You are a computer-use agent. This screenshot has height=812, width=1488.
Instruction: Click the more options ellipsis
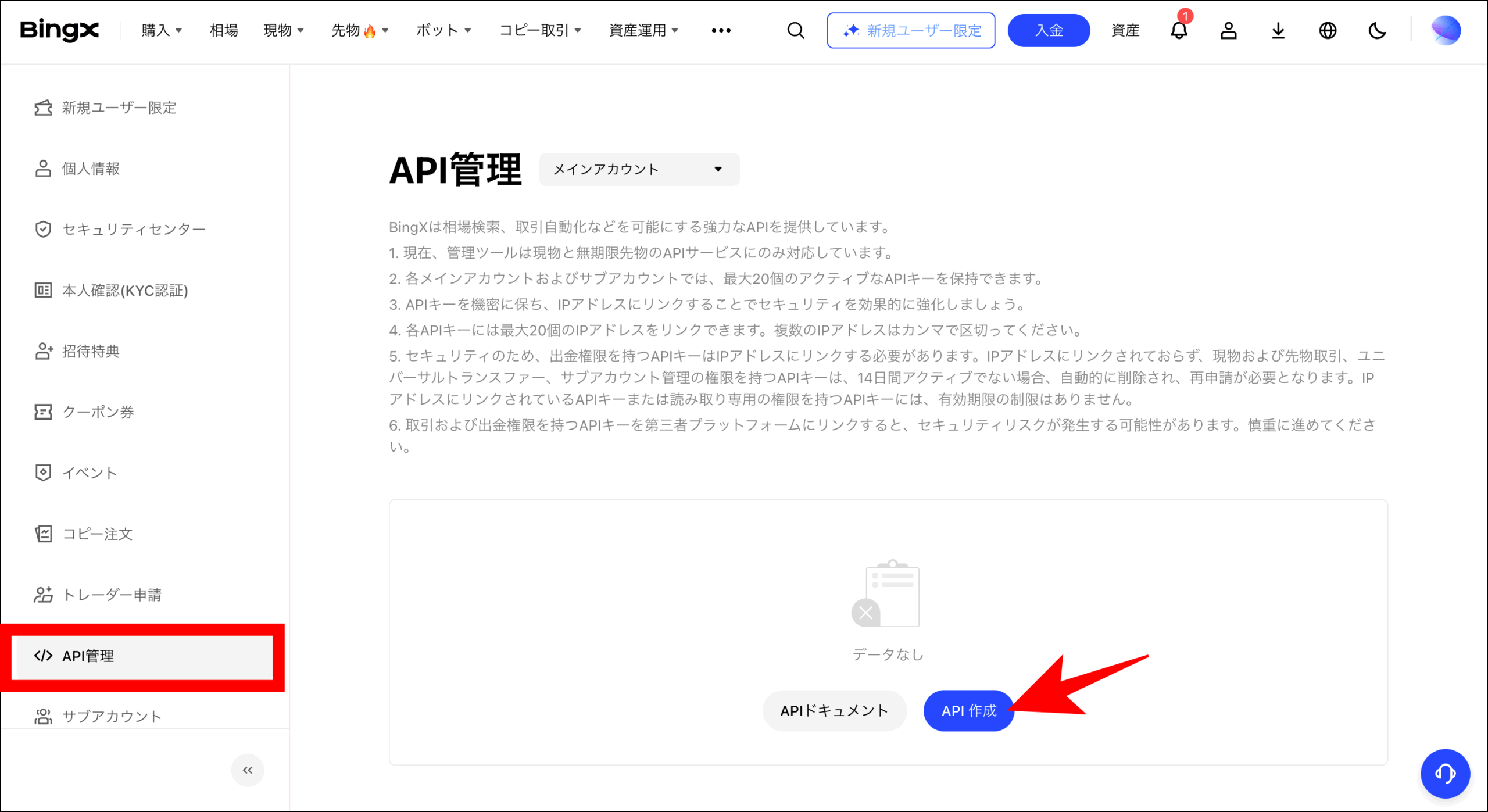[721, 30]
